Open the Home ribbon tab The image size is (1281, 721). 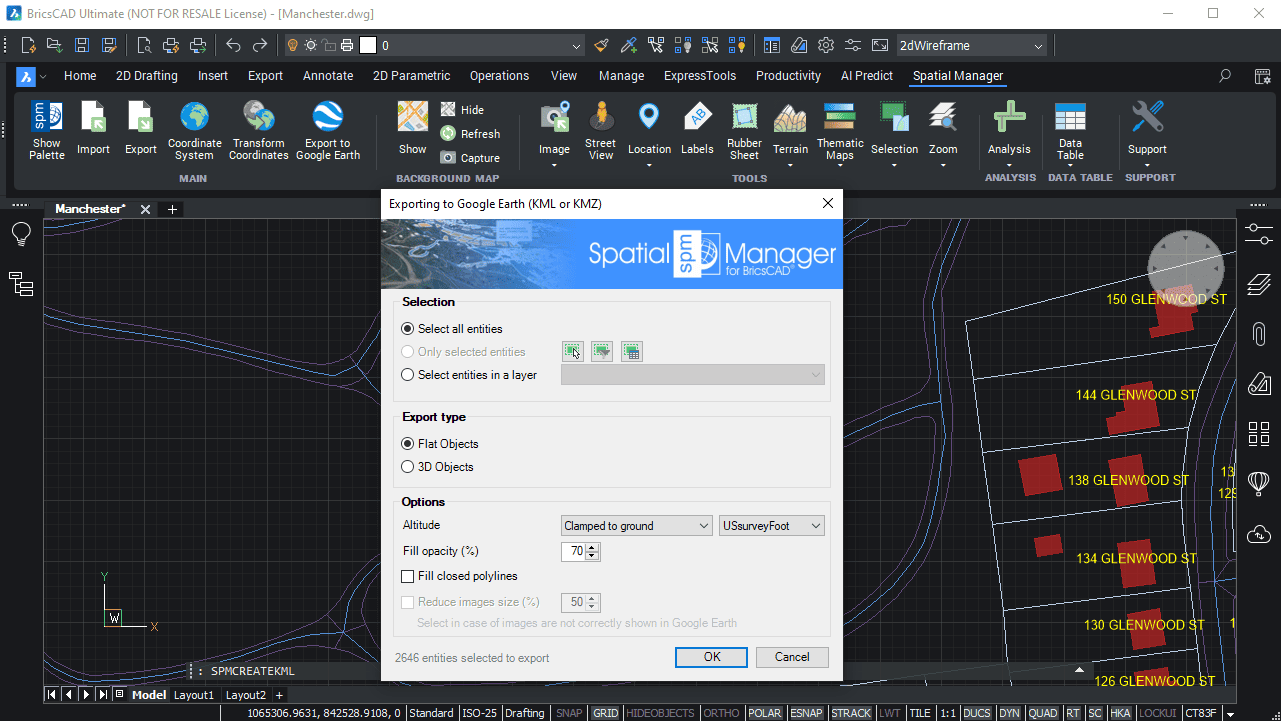80,76
